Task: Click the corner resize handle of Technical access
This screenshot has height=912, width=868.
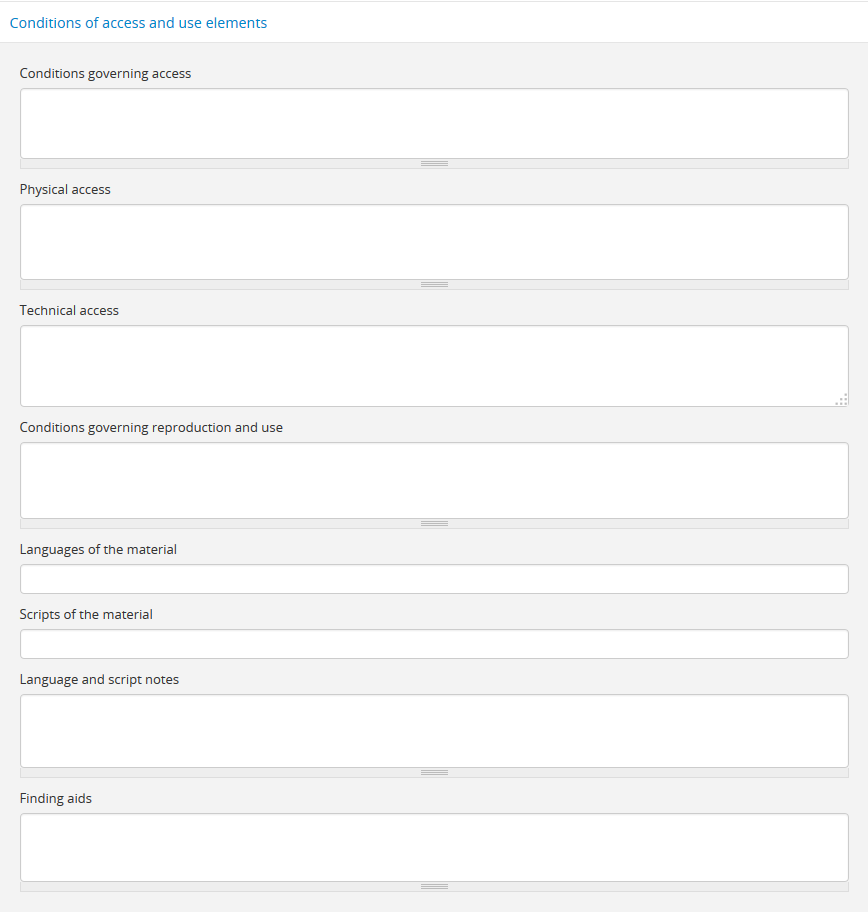Action: pos(842,400)
